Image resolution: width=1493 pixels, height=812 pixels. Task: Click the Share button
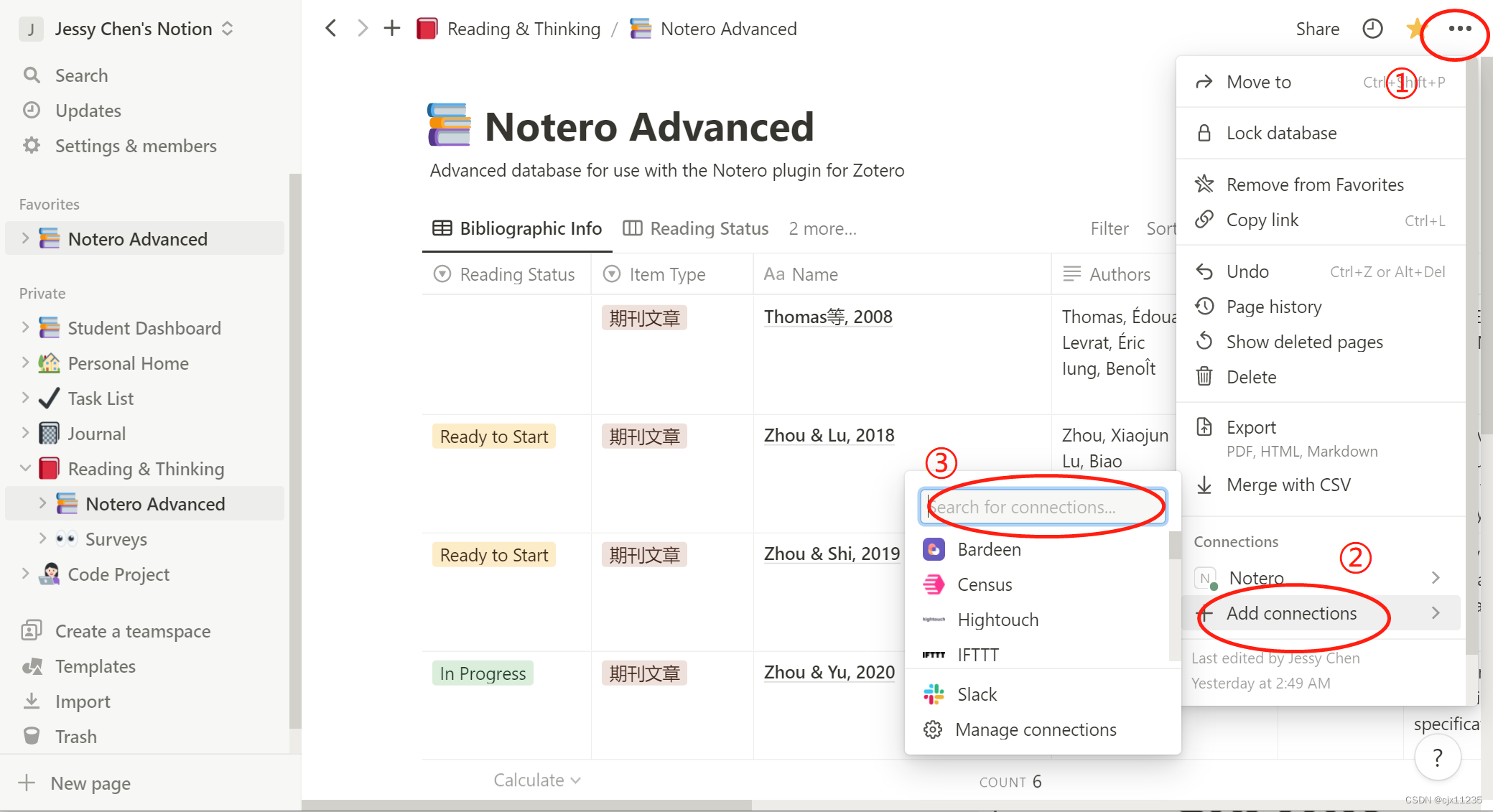(1317, 29)
